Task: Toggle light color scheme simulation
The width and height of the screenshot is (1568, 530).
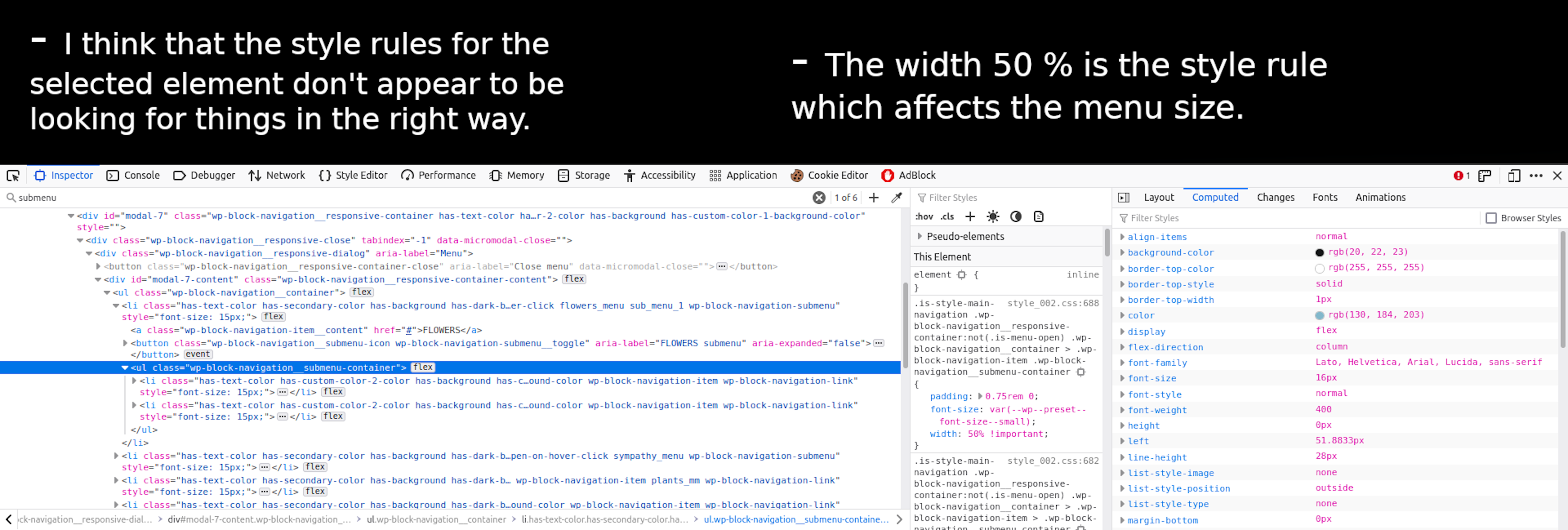Action: (993, 217)
